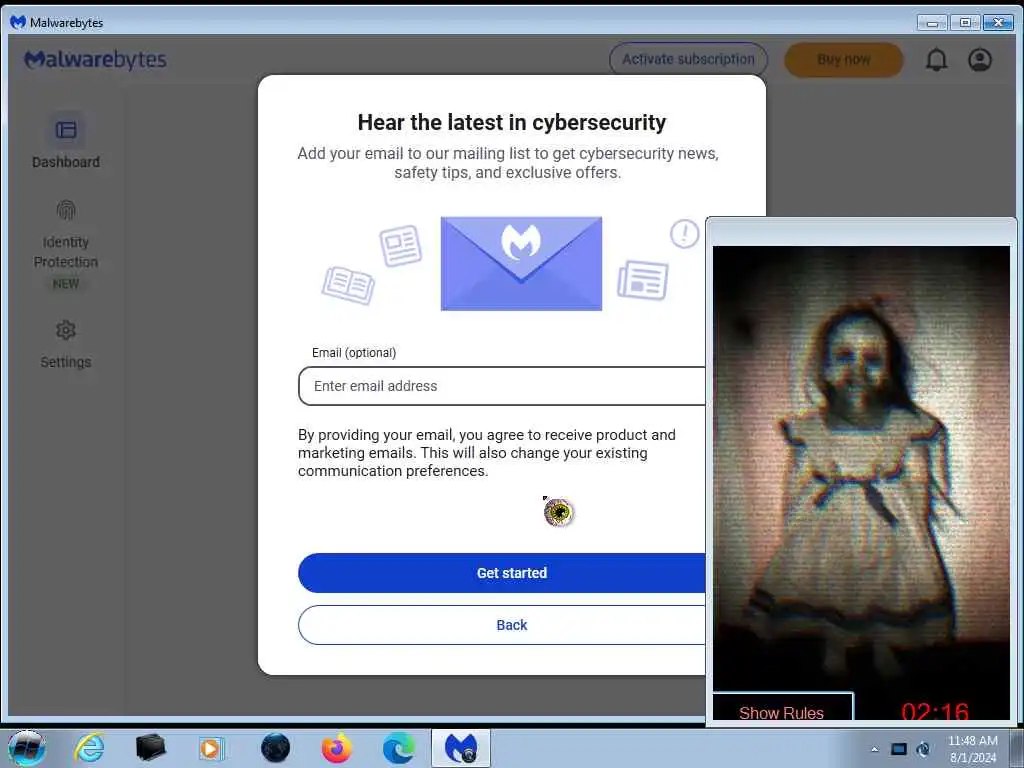Launch Internet Explorer from taskbar
Image resolution: width=1024 pixels, height=768 pixels.
pos(89,748)
